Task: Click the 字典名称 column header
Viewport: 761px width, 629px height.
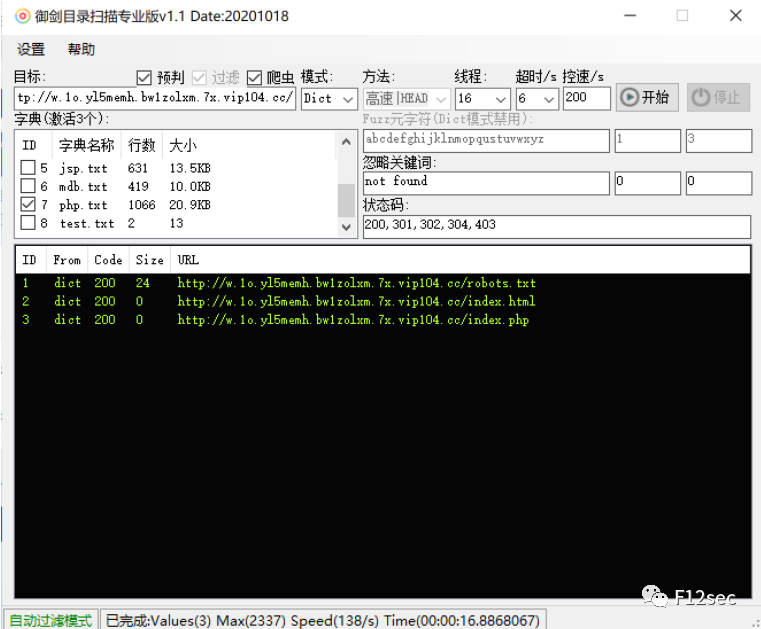Action: 86,145
